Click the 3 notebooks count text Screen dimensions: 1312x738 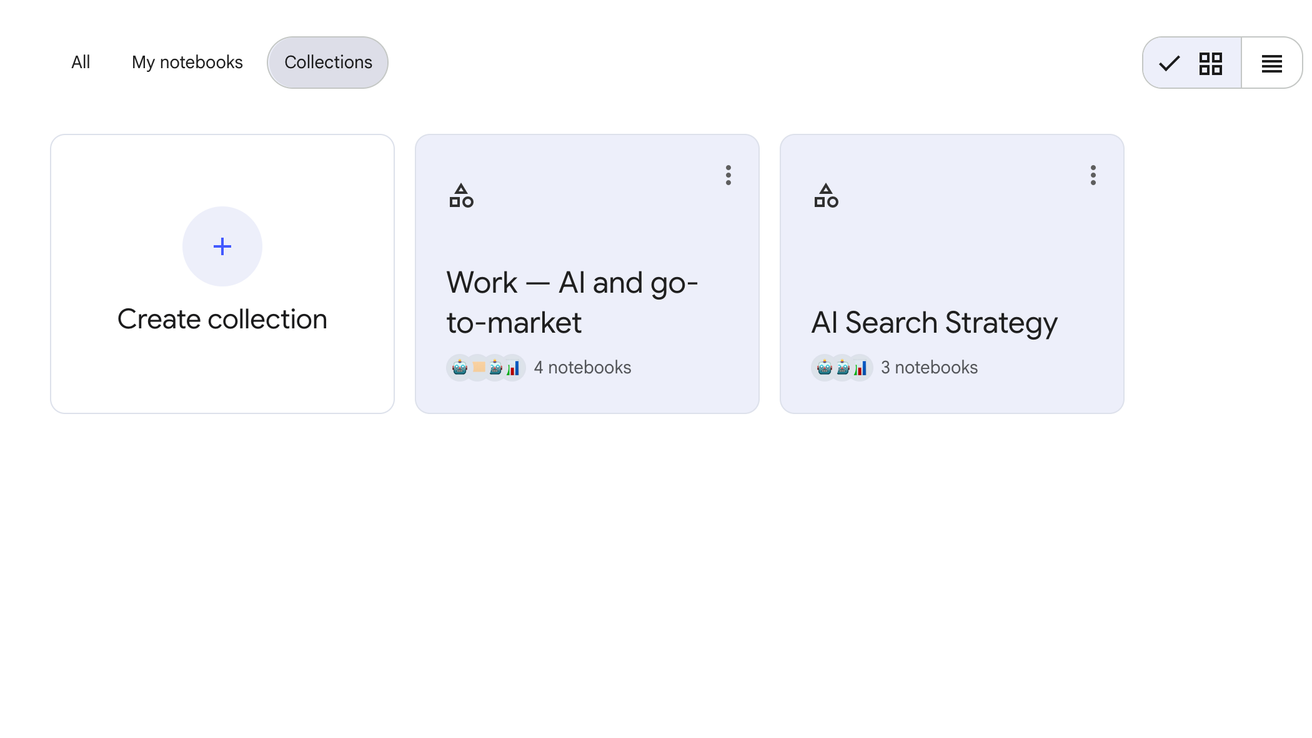click(x=929, y=367)
